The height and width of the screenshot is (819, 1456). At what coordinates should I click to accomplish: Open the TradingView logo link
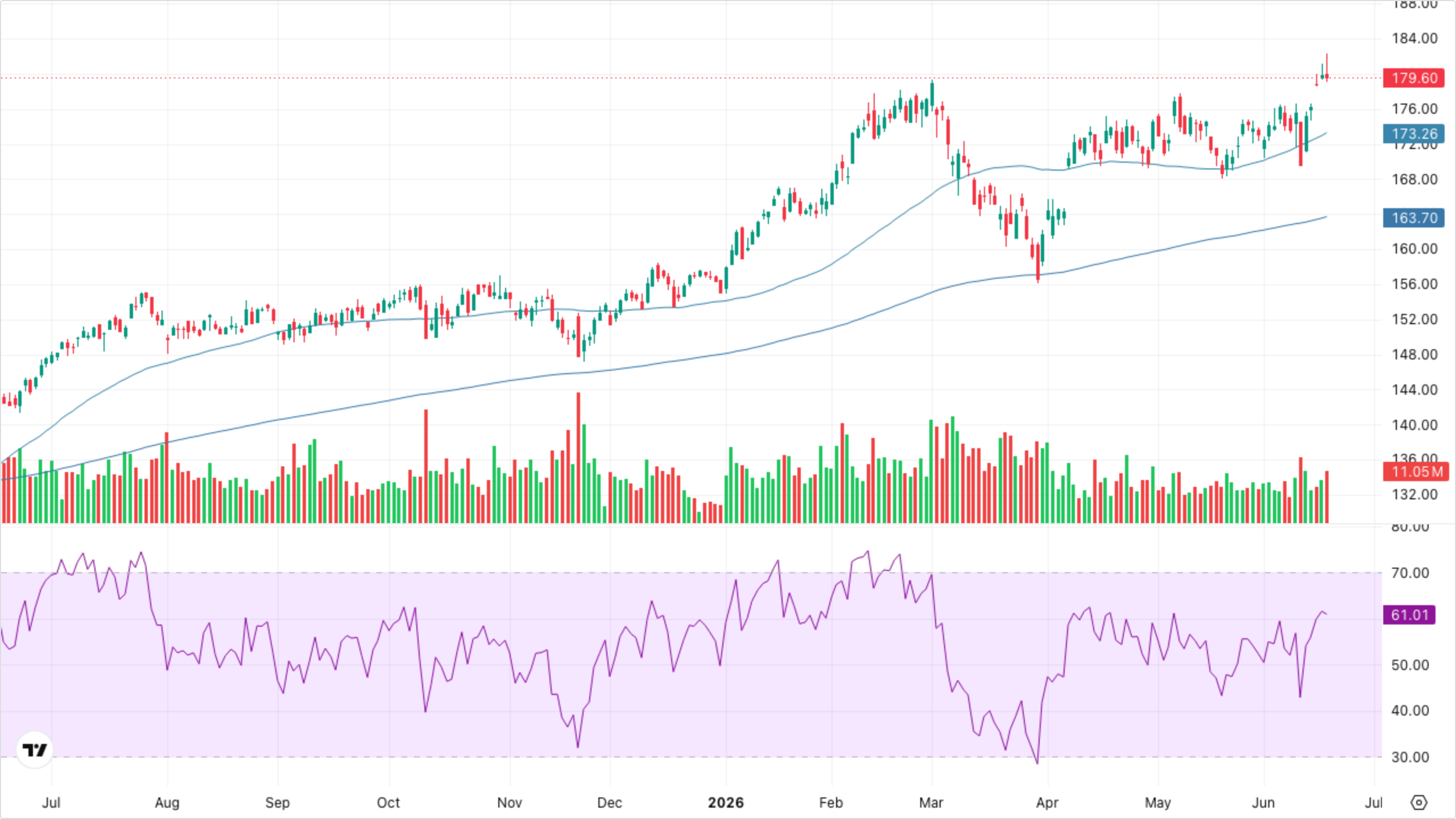coord(35,750)
